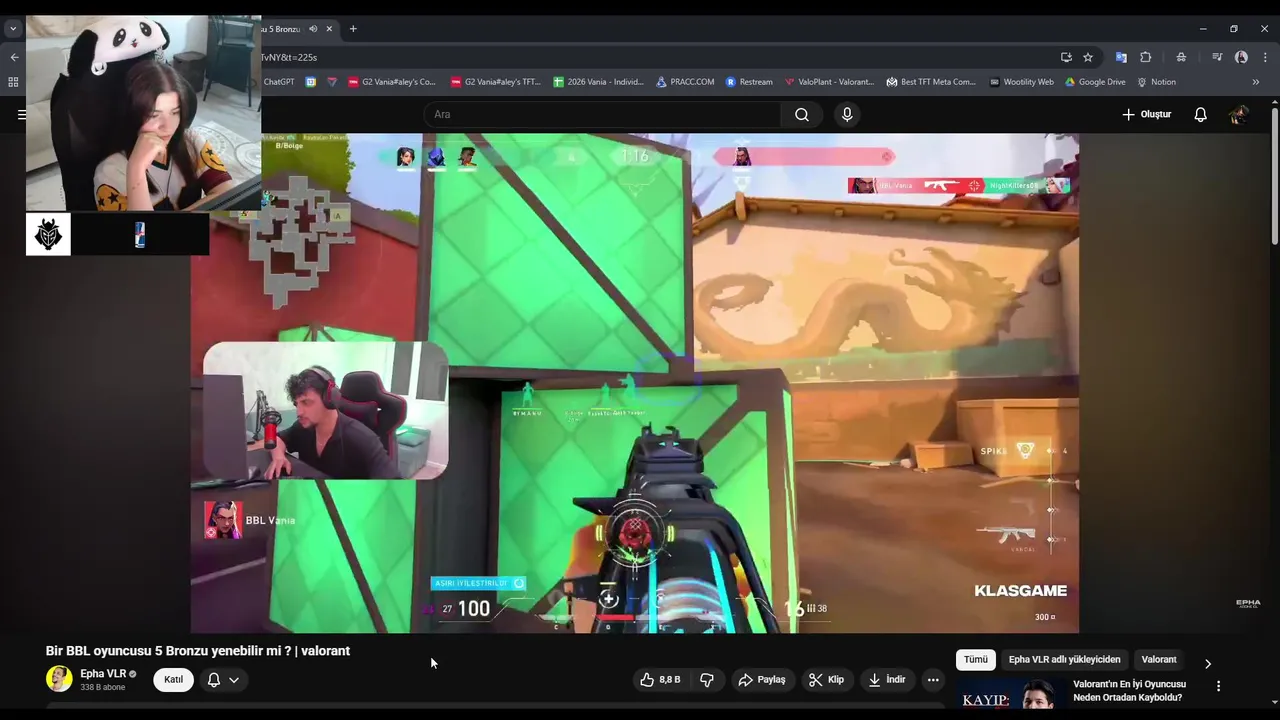
Task: Open the ChatGPT bookmark
Action: point(279,82)
